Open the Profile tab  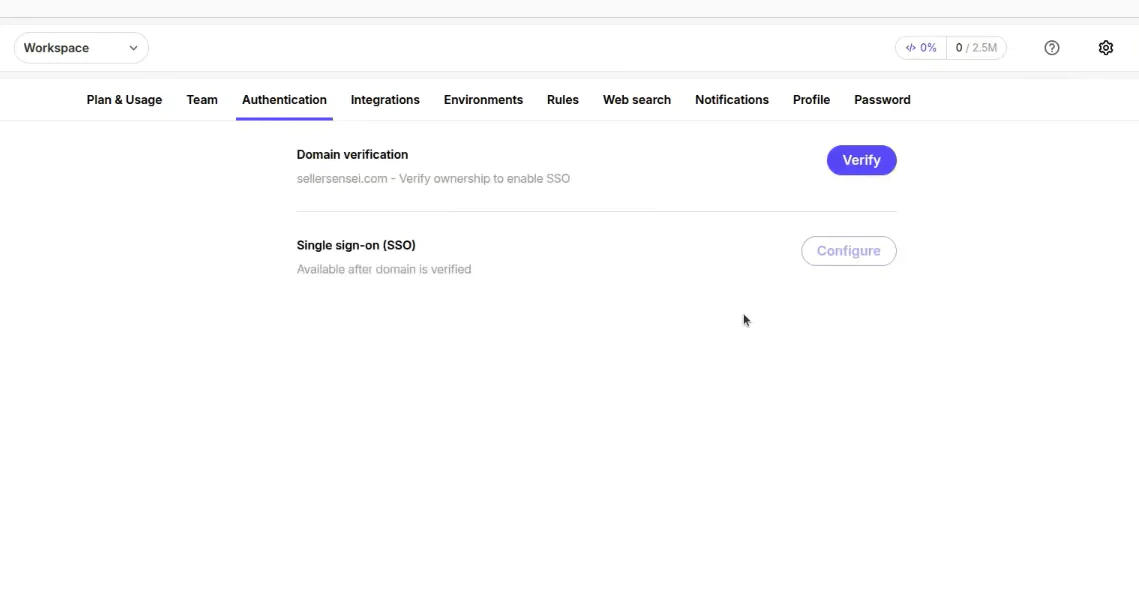[811, 100]
